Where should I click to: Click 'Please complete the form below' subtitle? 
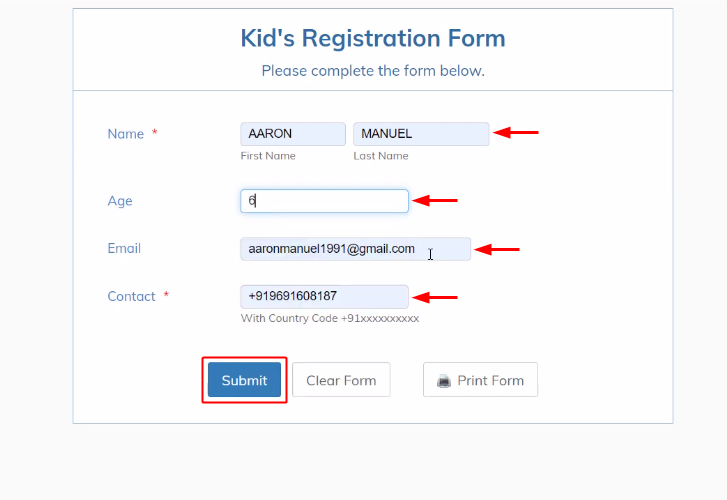pyautogui.click(x=373, y=71)
